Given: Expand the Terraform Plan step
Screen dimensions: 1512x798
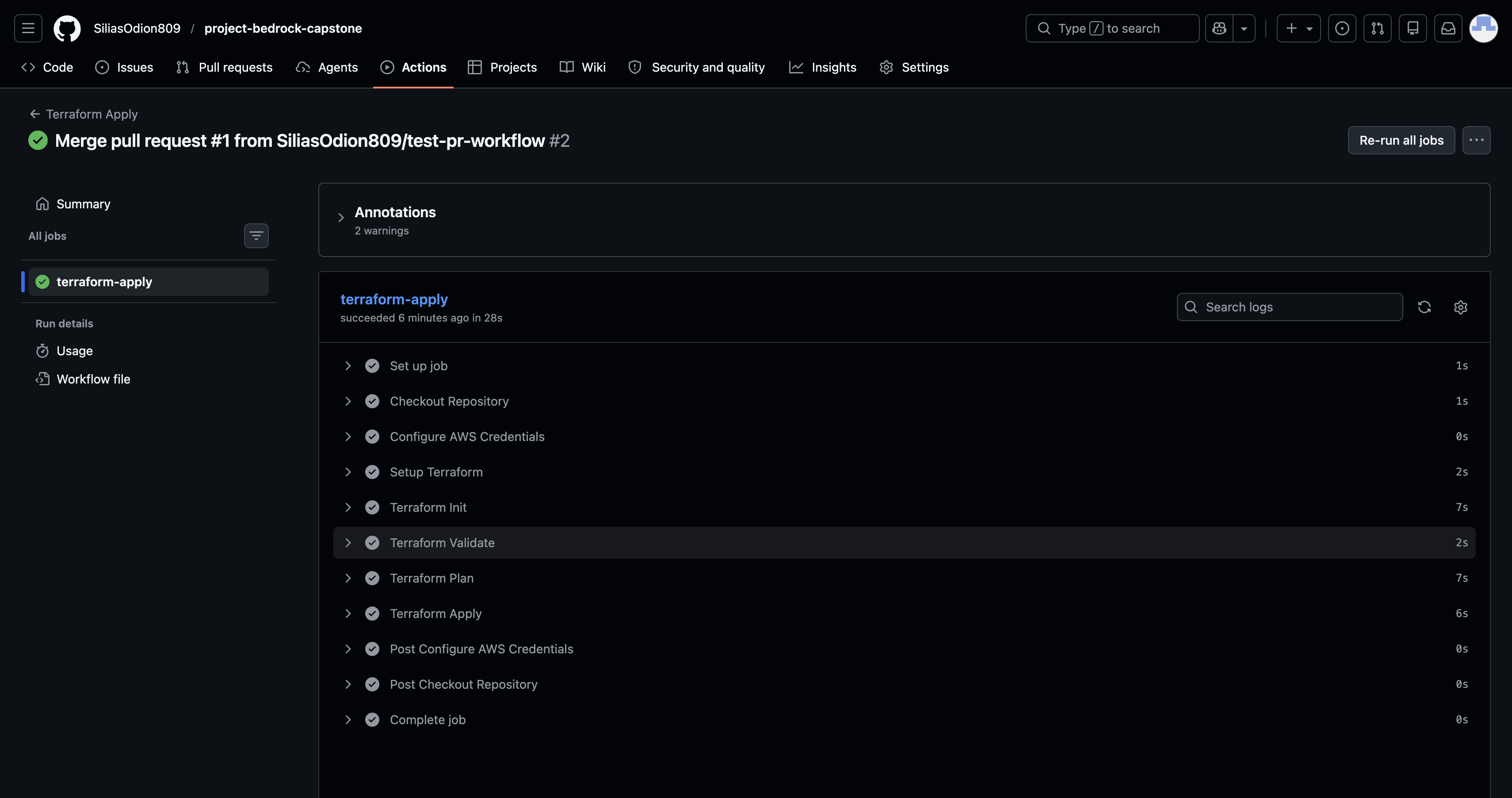Looking at the screenshot, I should 904,579.
